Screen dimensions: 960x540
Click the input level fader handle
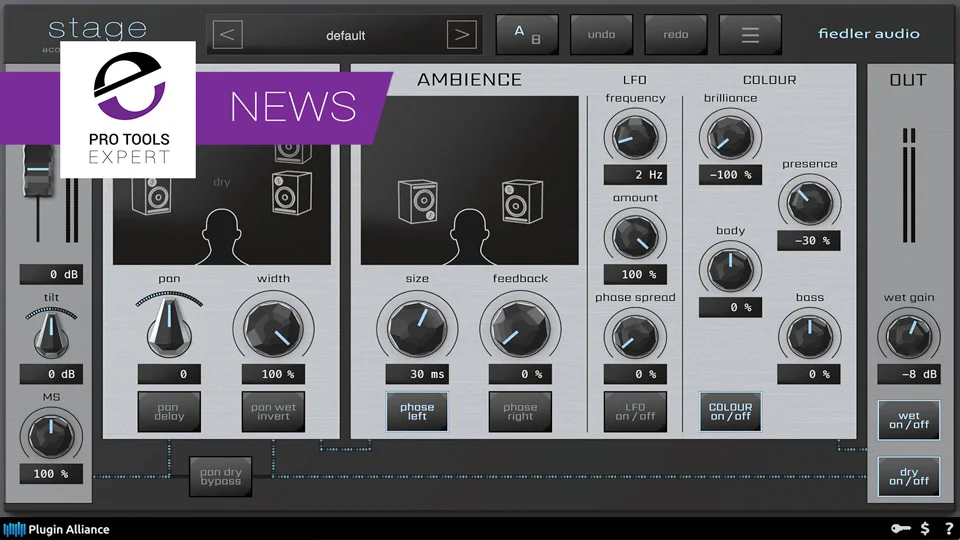click(x=37, y=170)
